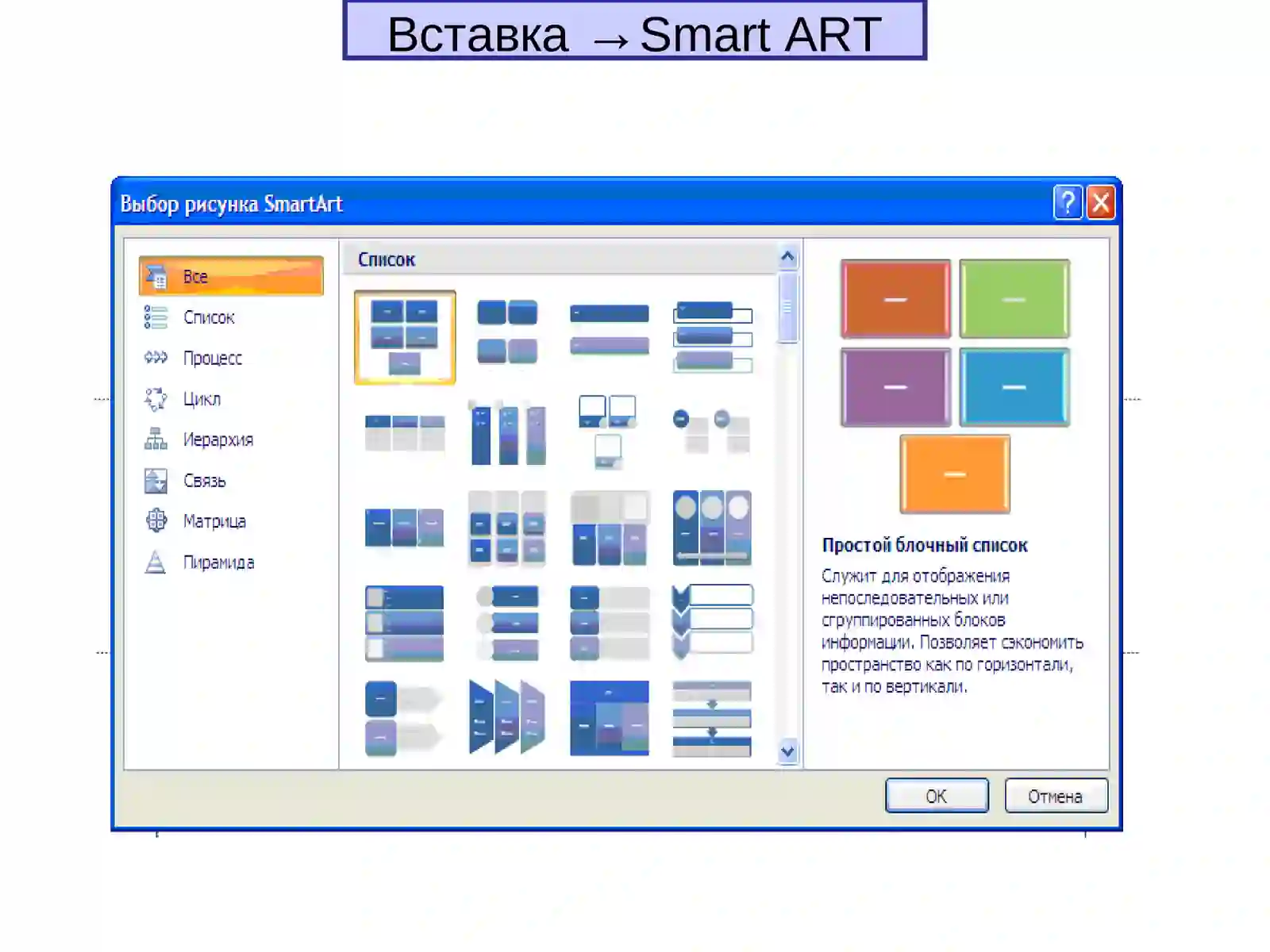Choose the layout with three circle-topped columns
The height and width of the screenshot is (952, 1270).
[x=712, y=528]
